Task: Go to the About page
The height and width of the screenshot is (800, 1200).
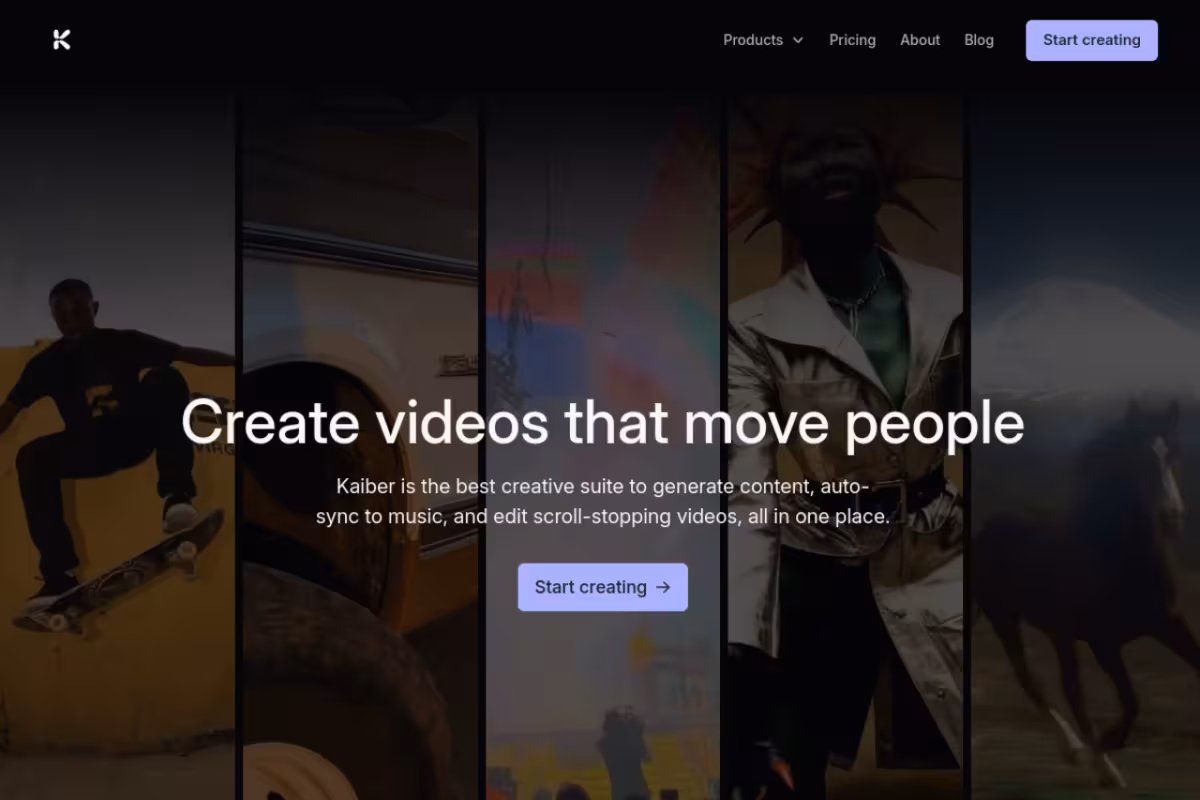Action: coord(920,40)
